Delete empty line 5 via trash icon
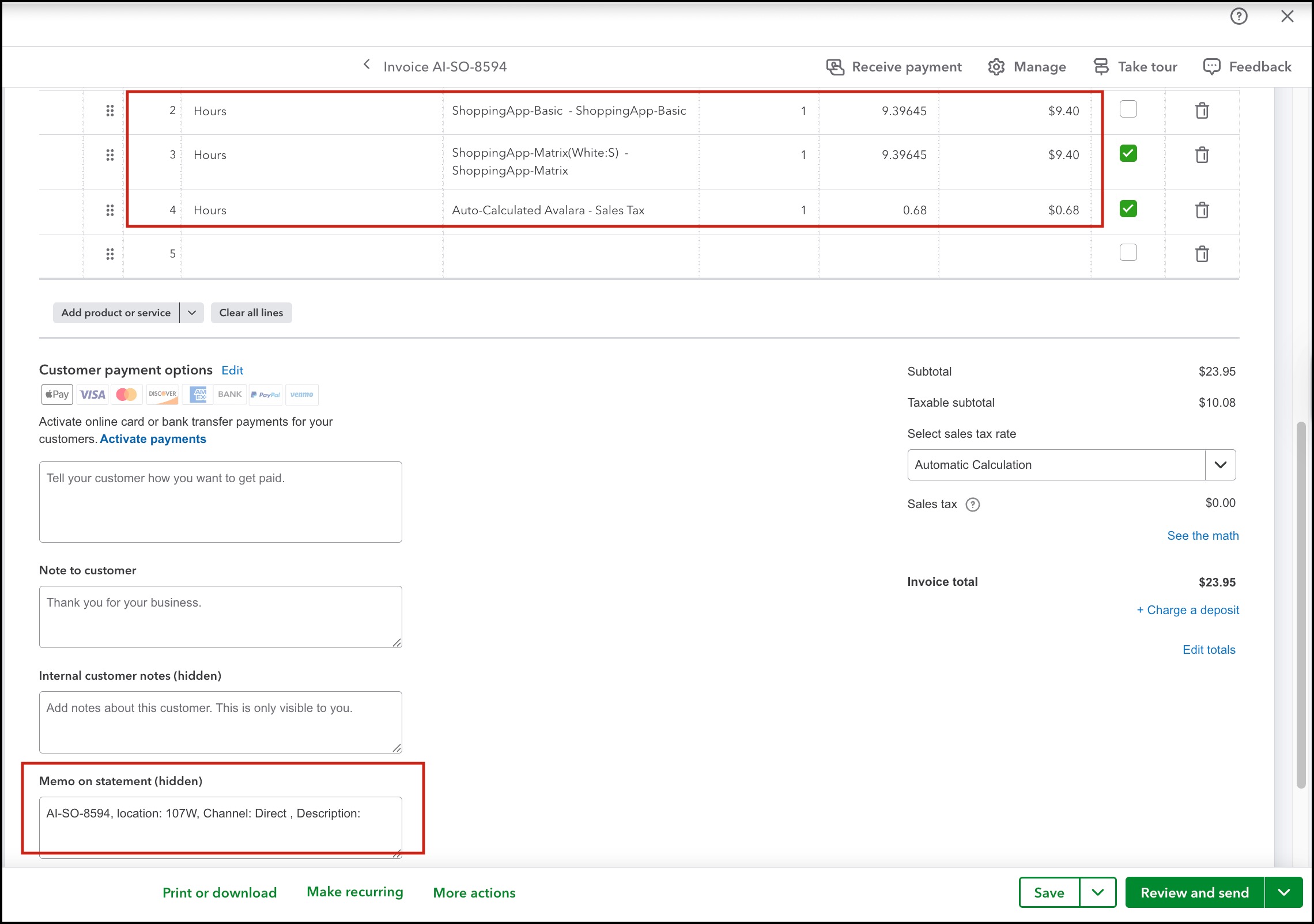Viewport: 1314px width, 924px height. coord(1202,254)
